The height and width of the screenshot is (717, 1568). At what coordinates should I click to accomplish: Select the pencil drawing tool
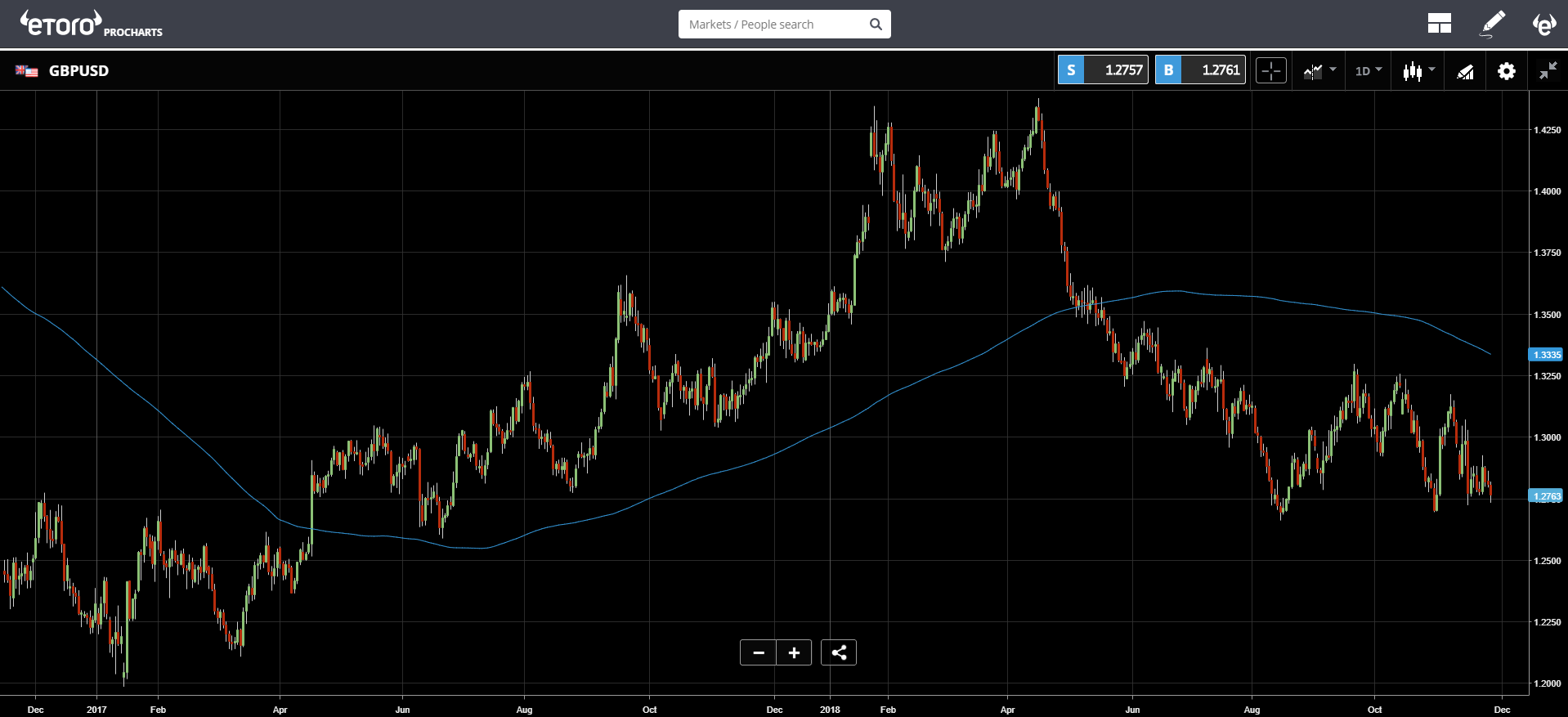1493,24
